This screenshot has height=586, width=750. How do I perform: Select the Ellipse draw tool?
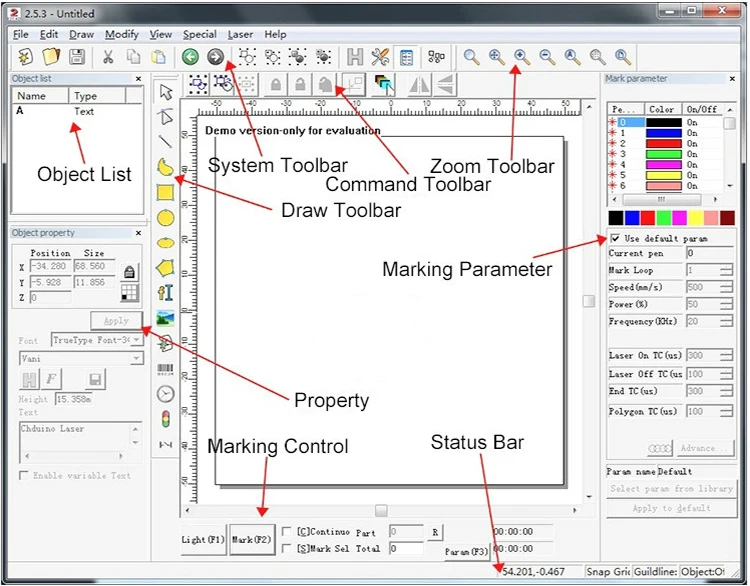tap(165, 243)
